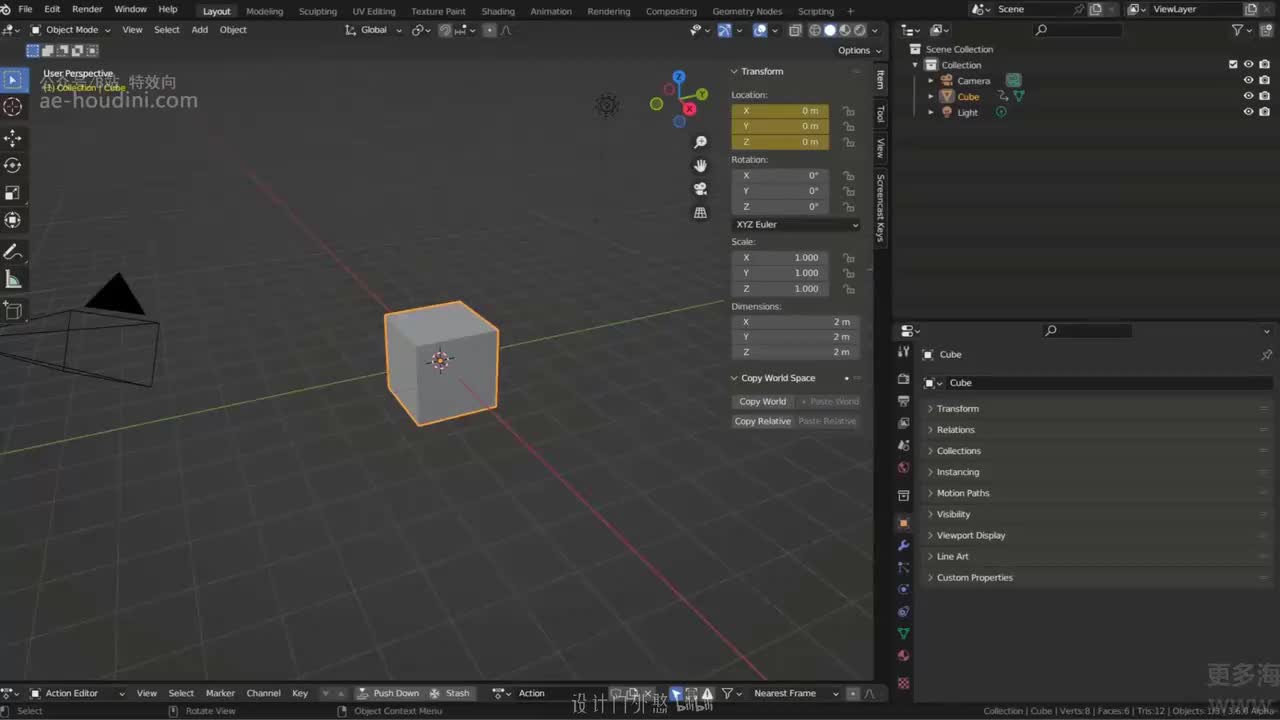Viewport: 1280px width, 720px height.
Task: Open the Texture properties tab icon
Action: tap(904, 683)
